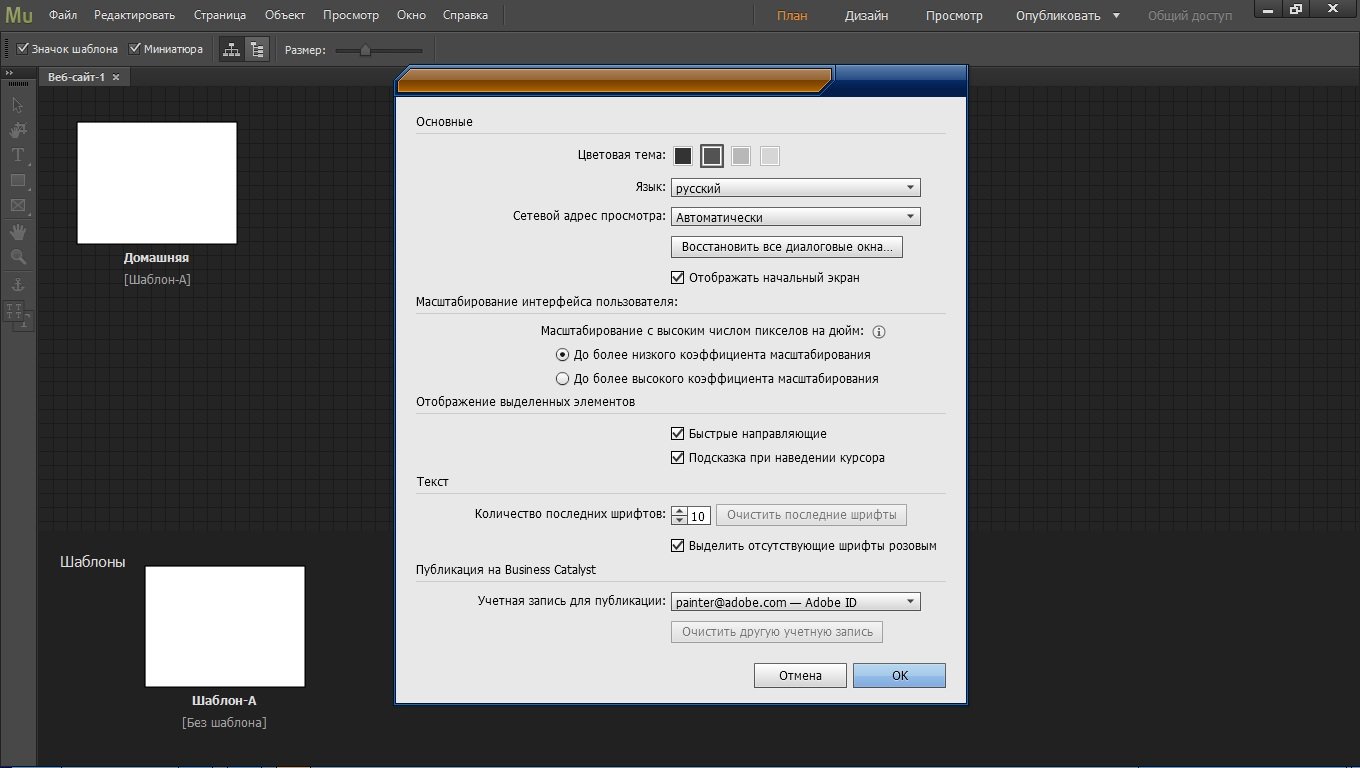Open the "Файл" menu
This screenshot has width=1360, height=768.
63,15
